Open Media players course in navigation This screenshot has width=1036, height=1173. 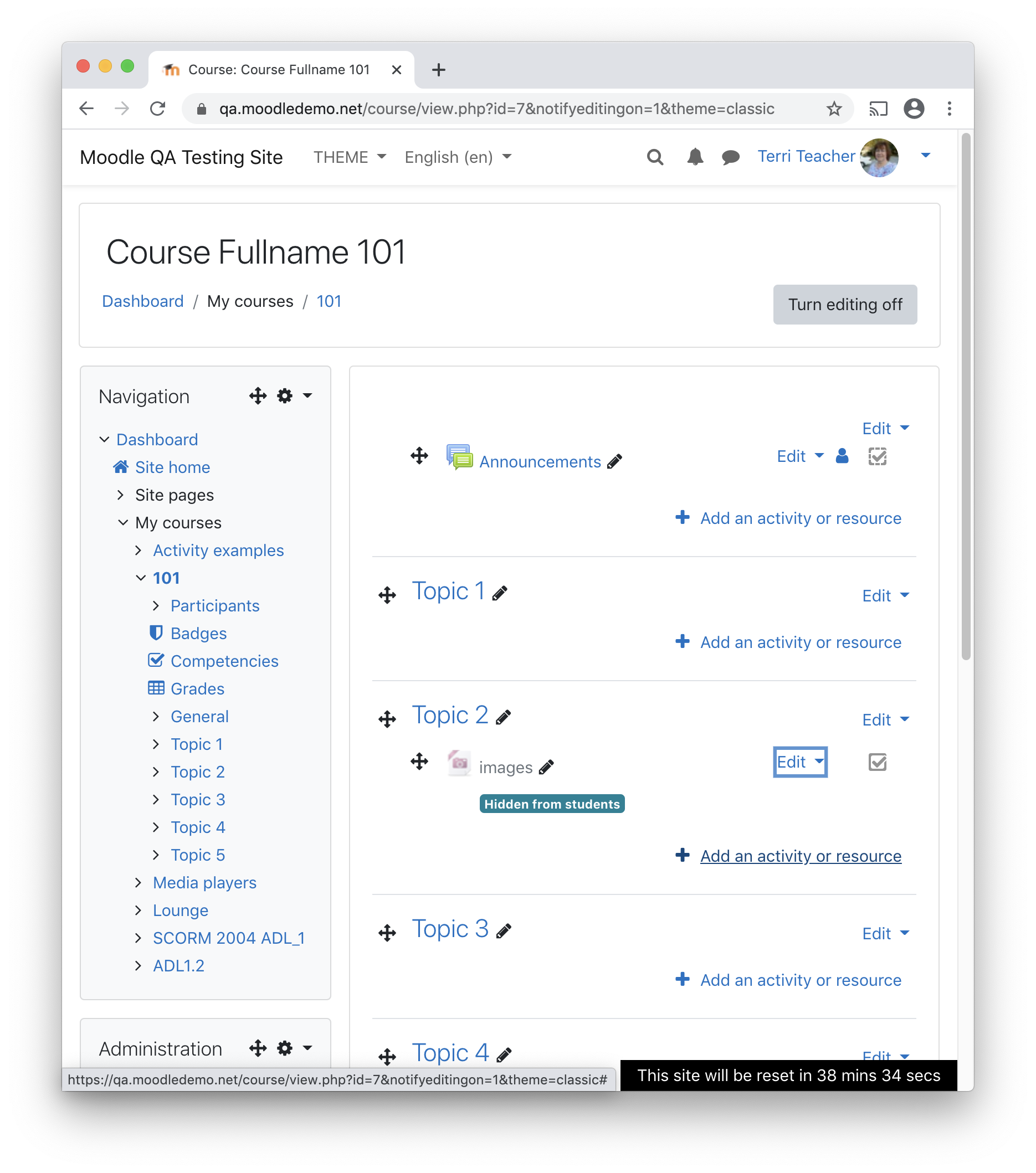(204, 883)
